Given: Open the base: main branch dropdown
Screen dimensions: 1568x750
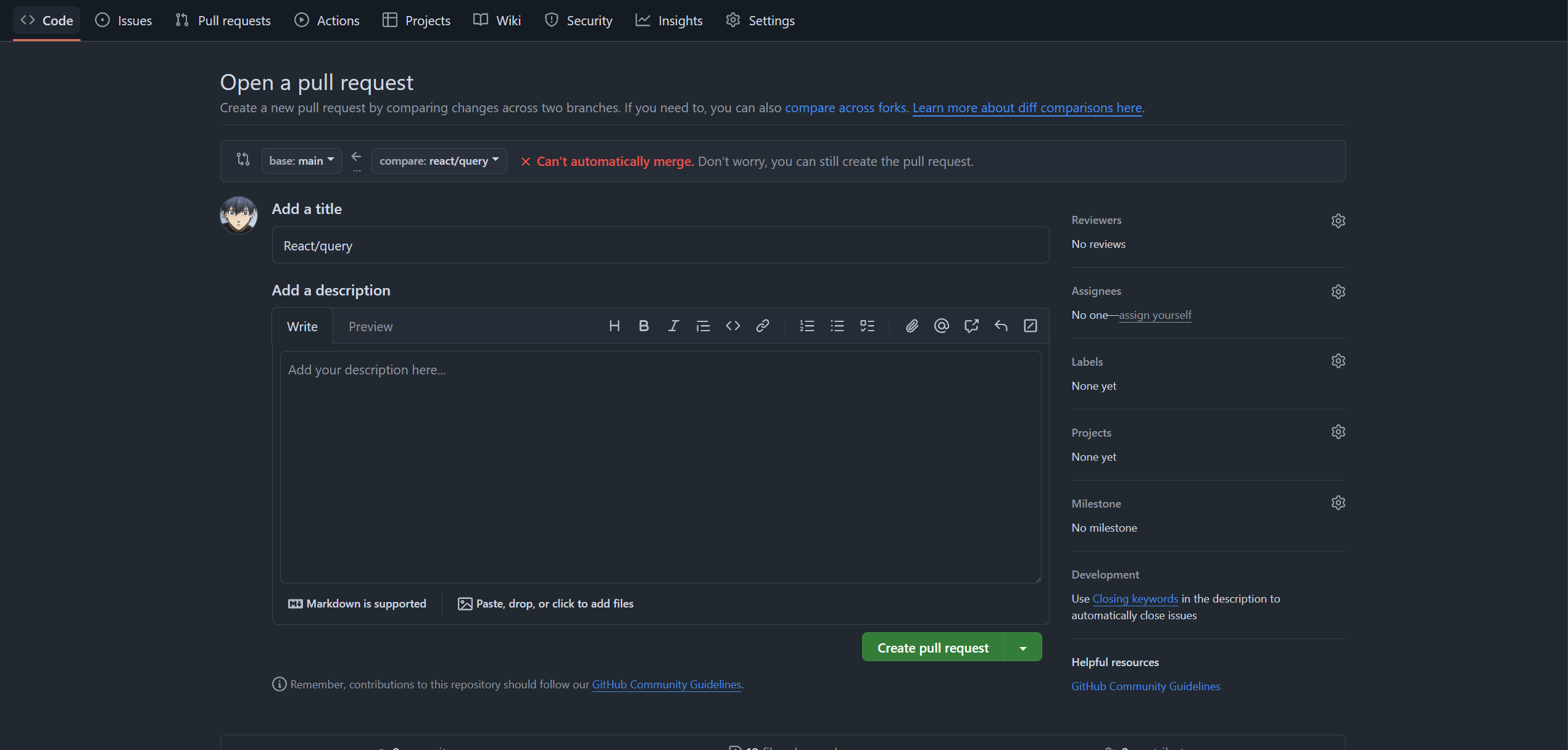Looking at the screenshot, I should (302, 161).
